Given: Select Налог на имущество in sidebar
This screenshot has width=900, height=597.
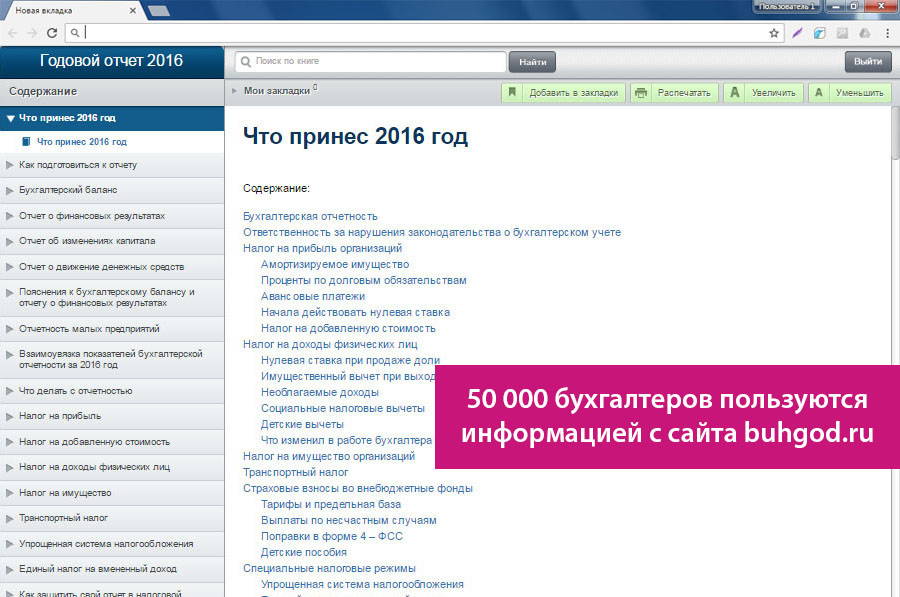Looking at the screenshot, I should pos(112,493).
